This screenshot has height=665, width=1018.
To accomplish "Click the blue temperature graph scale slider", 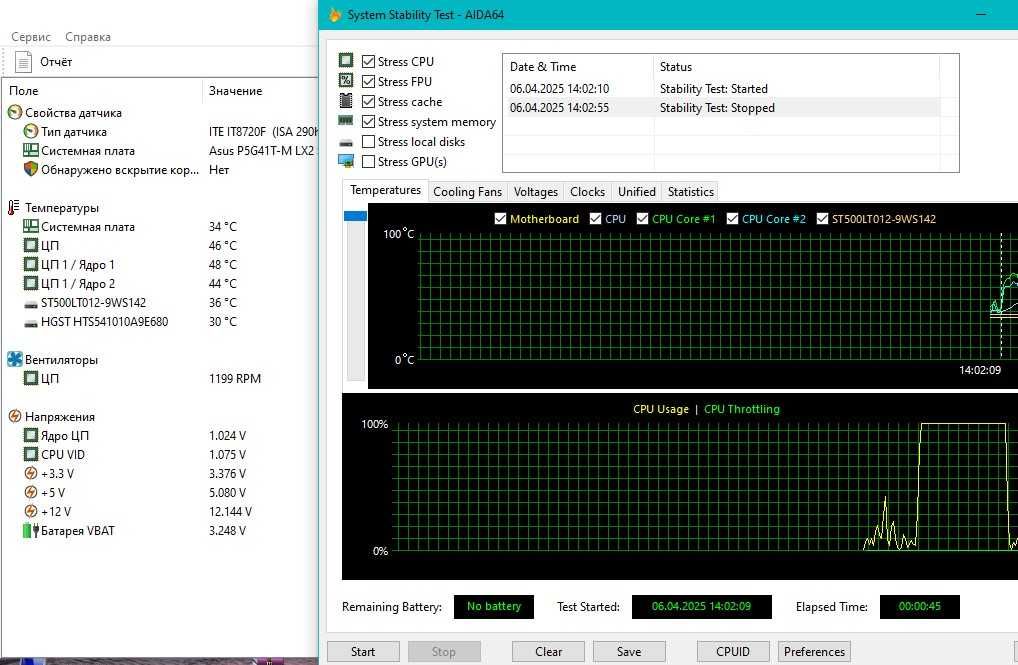I will tap(355, 216).
